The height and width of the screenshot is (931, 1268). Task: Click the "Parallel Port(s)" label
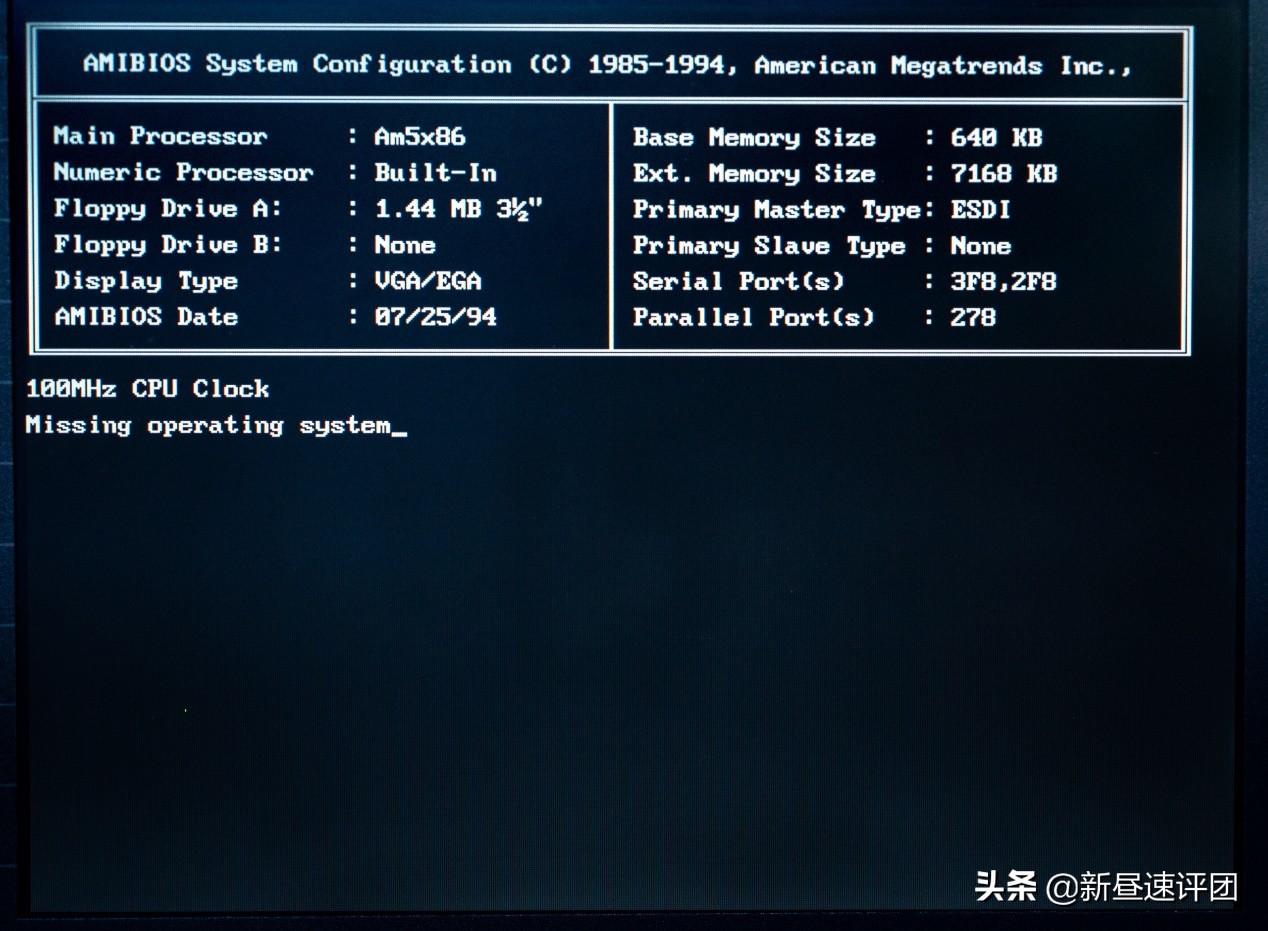tap(753, 318)
